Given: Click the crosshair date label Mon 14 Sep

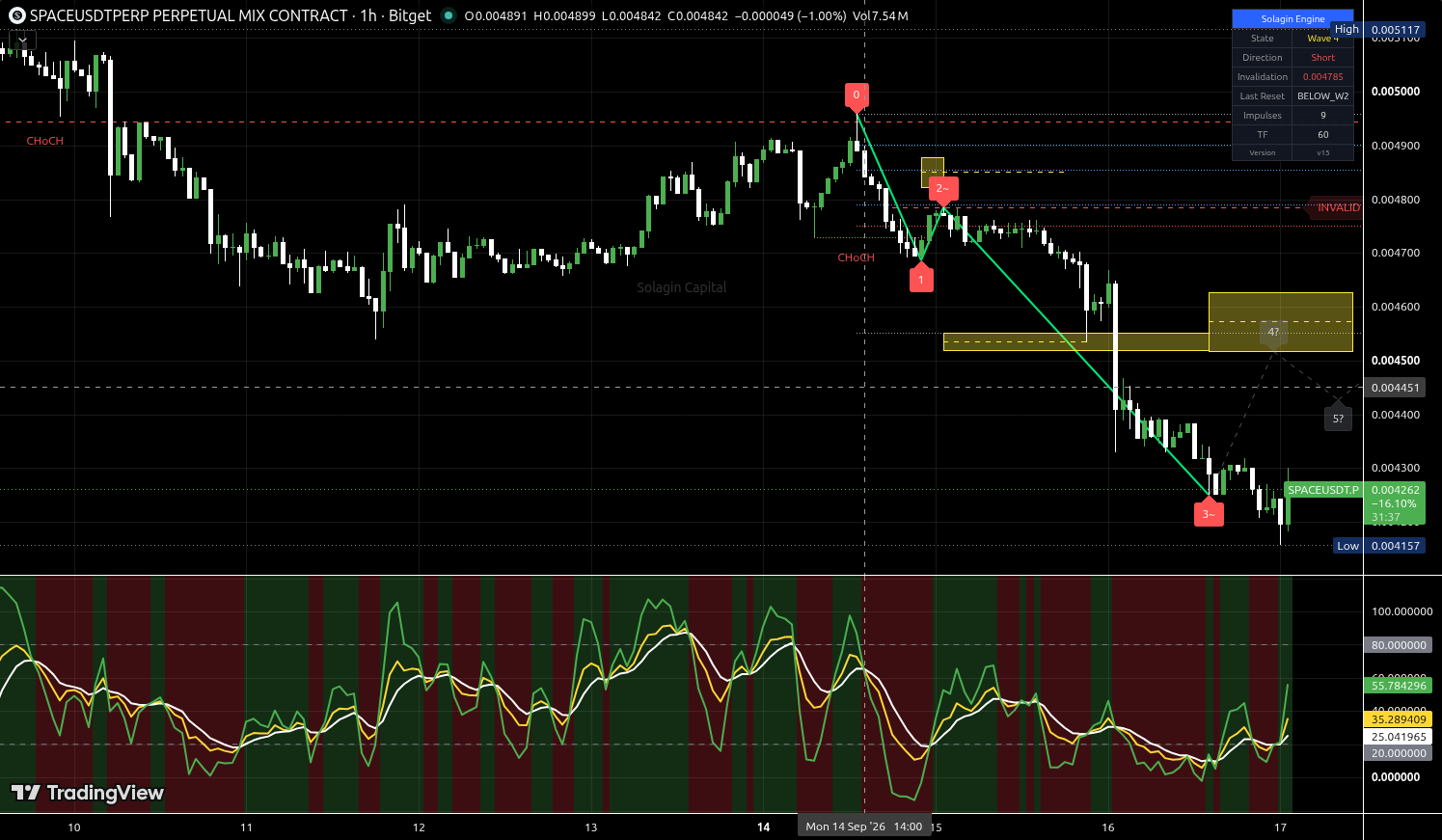Looking at the screenshot, I should (x=864, y=826).
